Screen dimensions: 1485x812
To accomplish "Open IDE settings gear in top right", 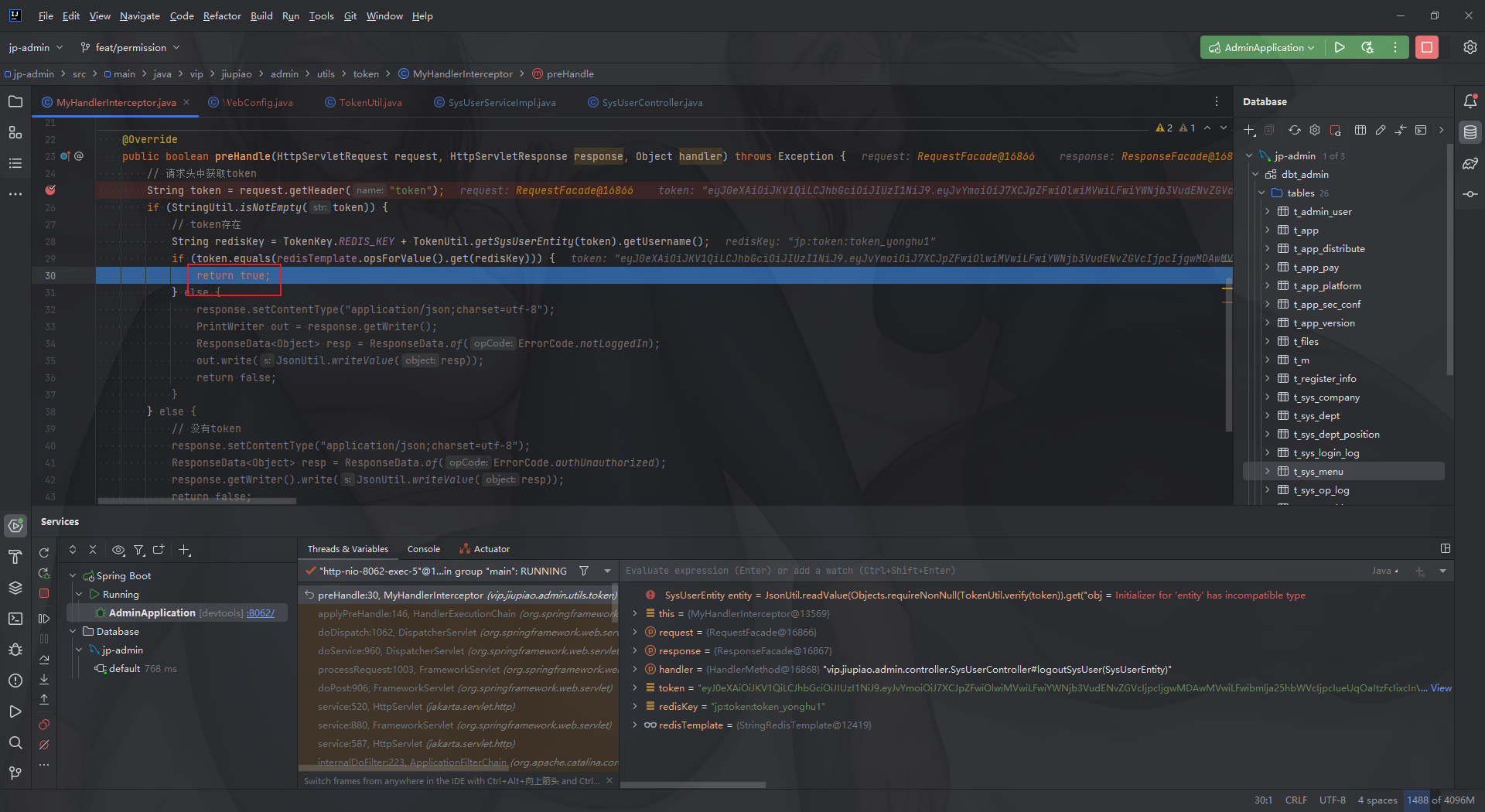I will [1470, 47].
